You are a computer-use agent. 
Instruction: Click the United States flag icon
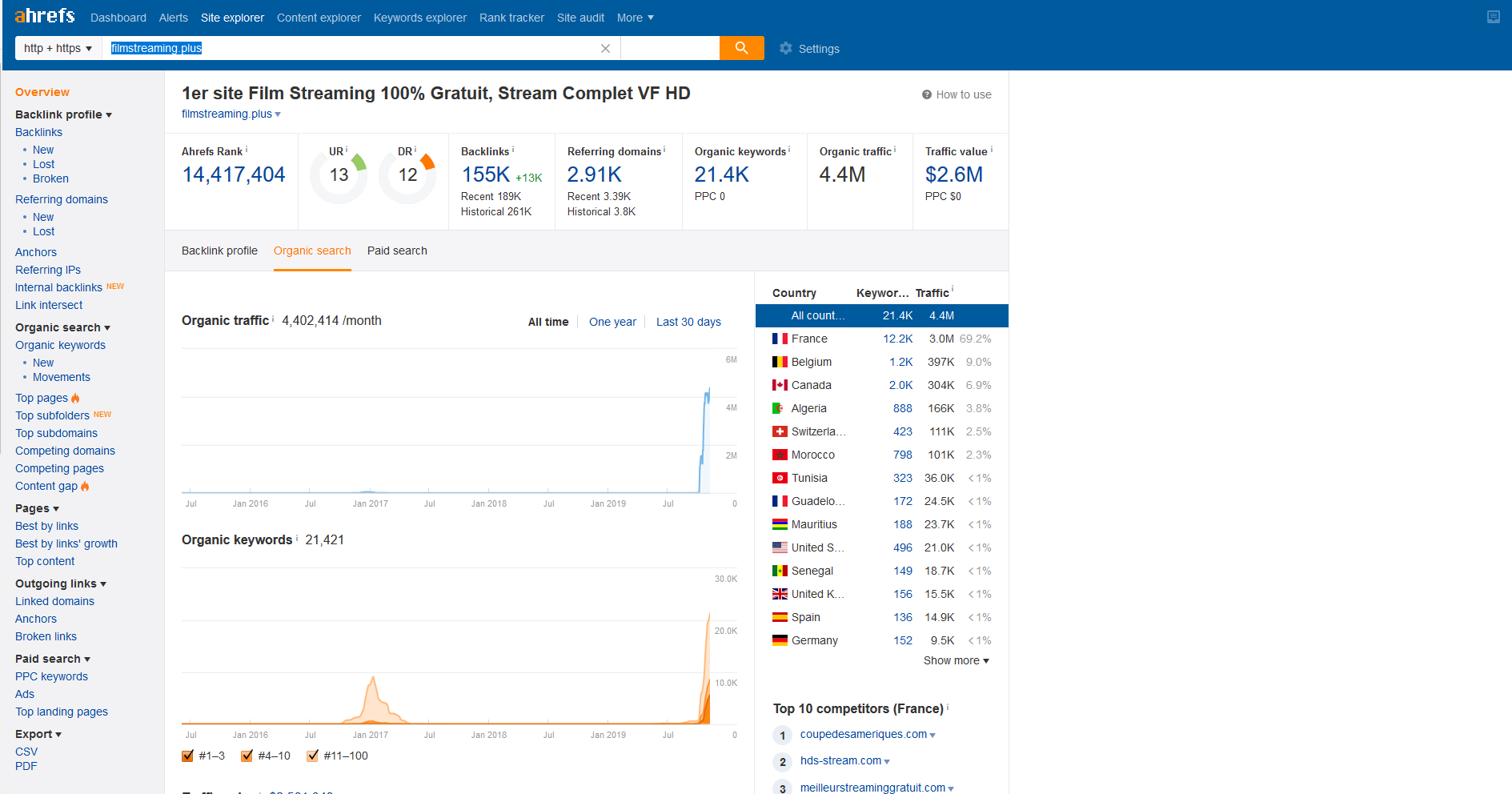tap(780, 547)
